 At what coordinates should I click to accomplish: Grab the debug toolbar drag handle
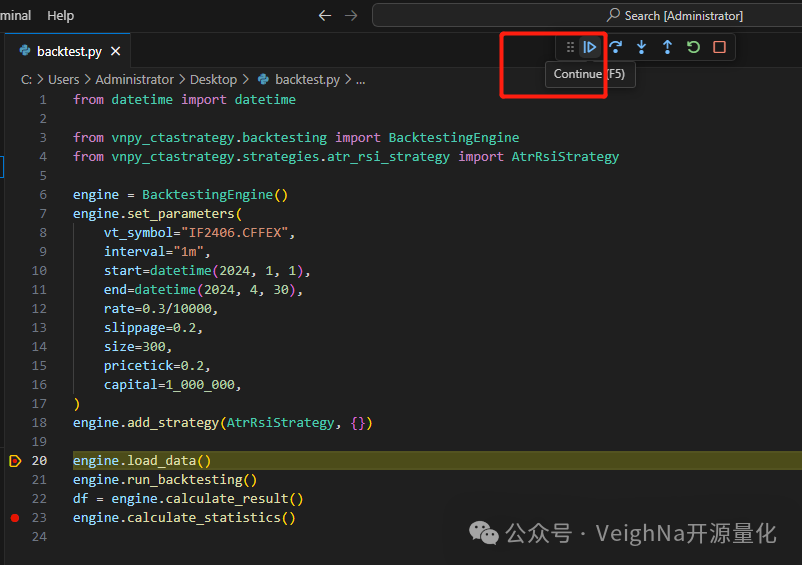[x=570, y=47]
